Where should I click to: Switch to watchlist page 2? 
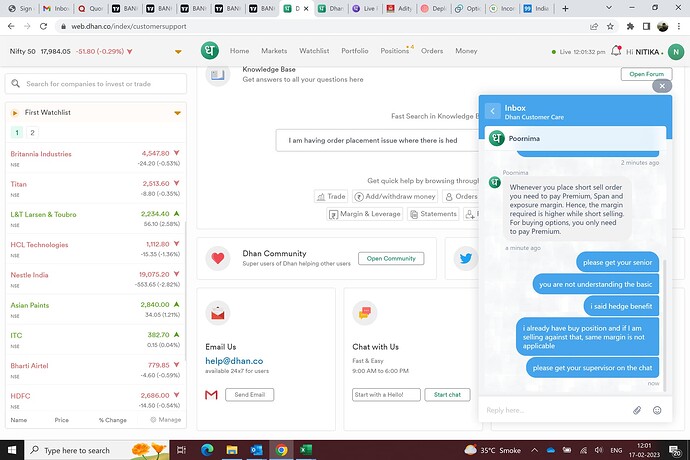32,132
